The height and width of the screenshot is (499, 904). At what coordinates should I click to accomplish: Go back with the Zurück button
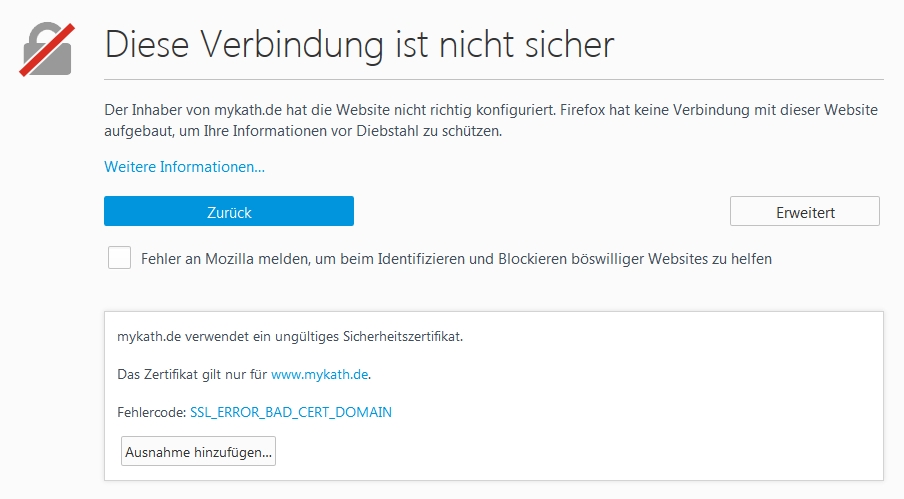coord(228,212)
